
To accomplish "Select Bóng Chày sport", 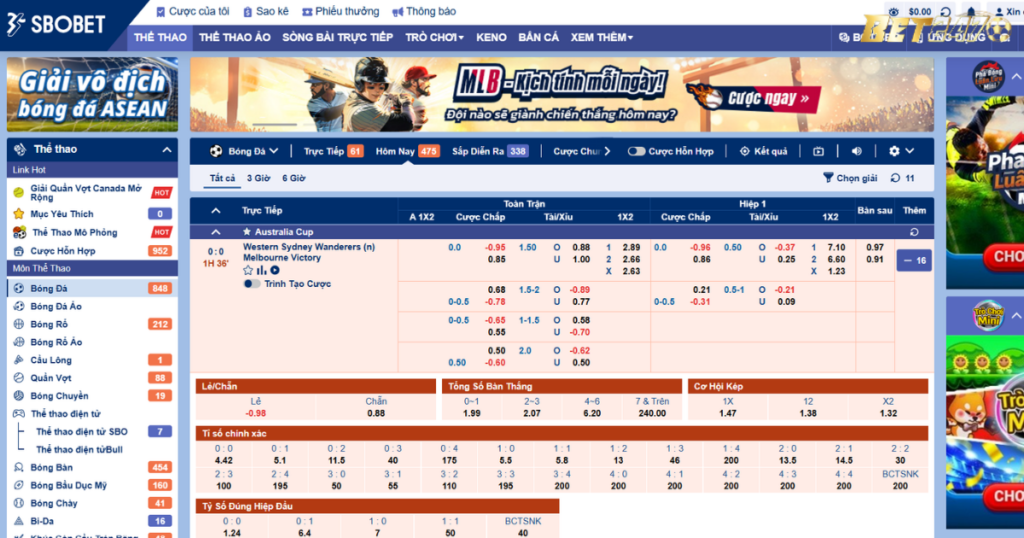I will point(92,503).
